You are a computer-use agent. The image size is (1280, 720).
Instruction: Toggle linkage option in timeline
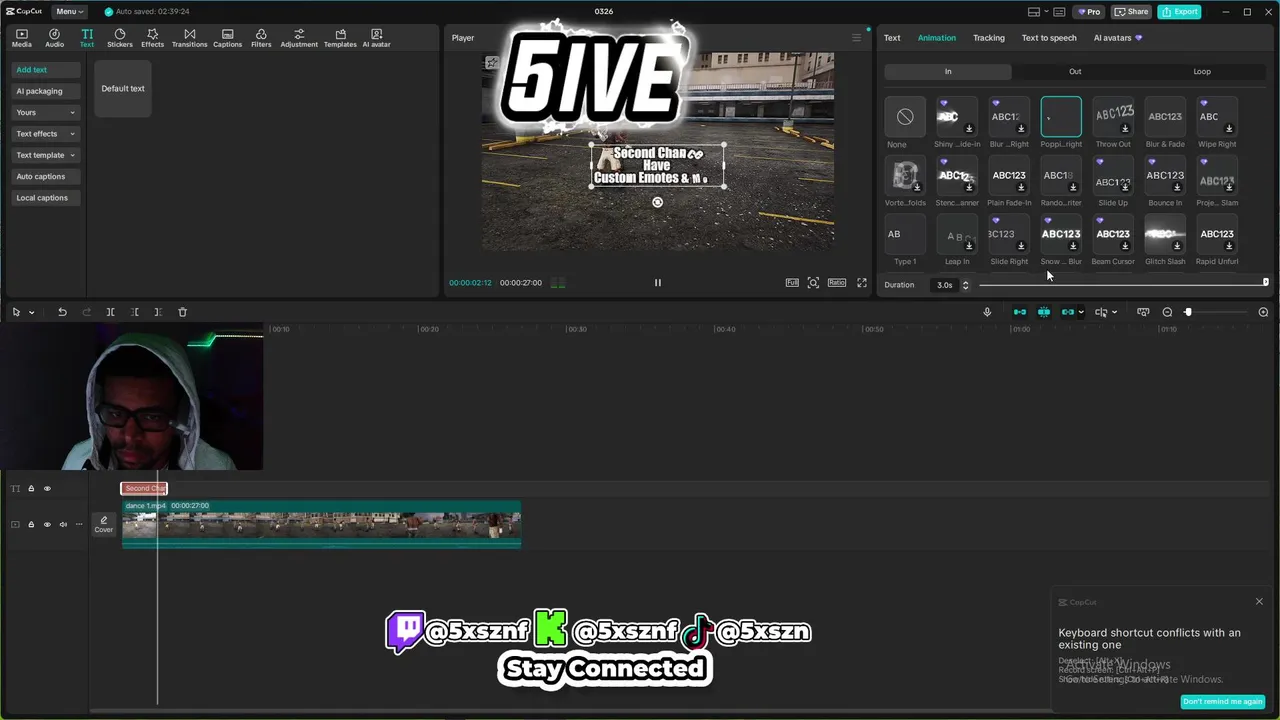point(1067,312)
